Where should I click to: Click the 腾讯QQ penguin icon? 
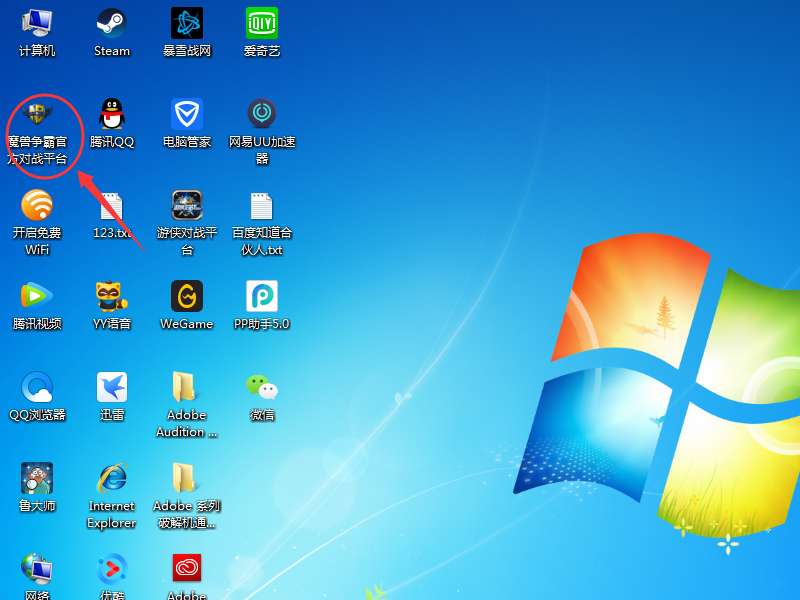tap(112, 114)
